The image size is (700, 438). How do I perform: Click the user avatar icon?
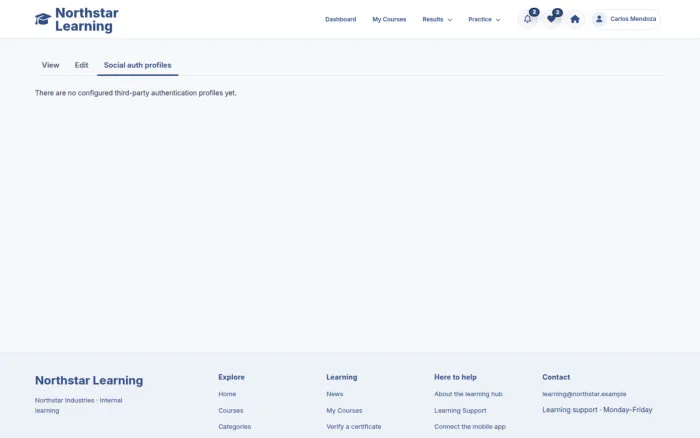[599, 19]
